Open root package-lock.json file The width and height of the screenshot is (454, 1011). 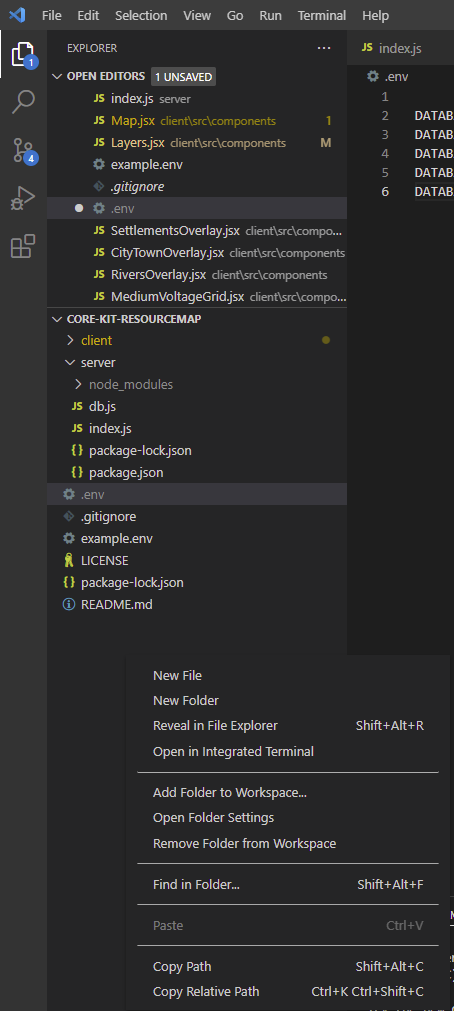click(197, 582)
